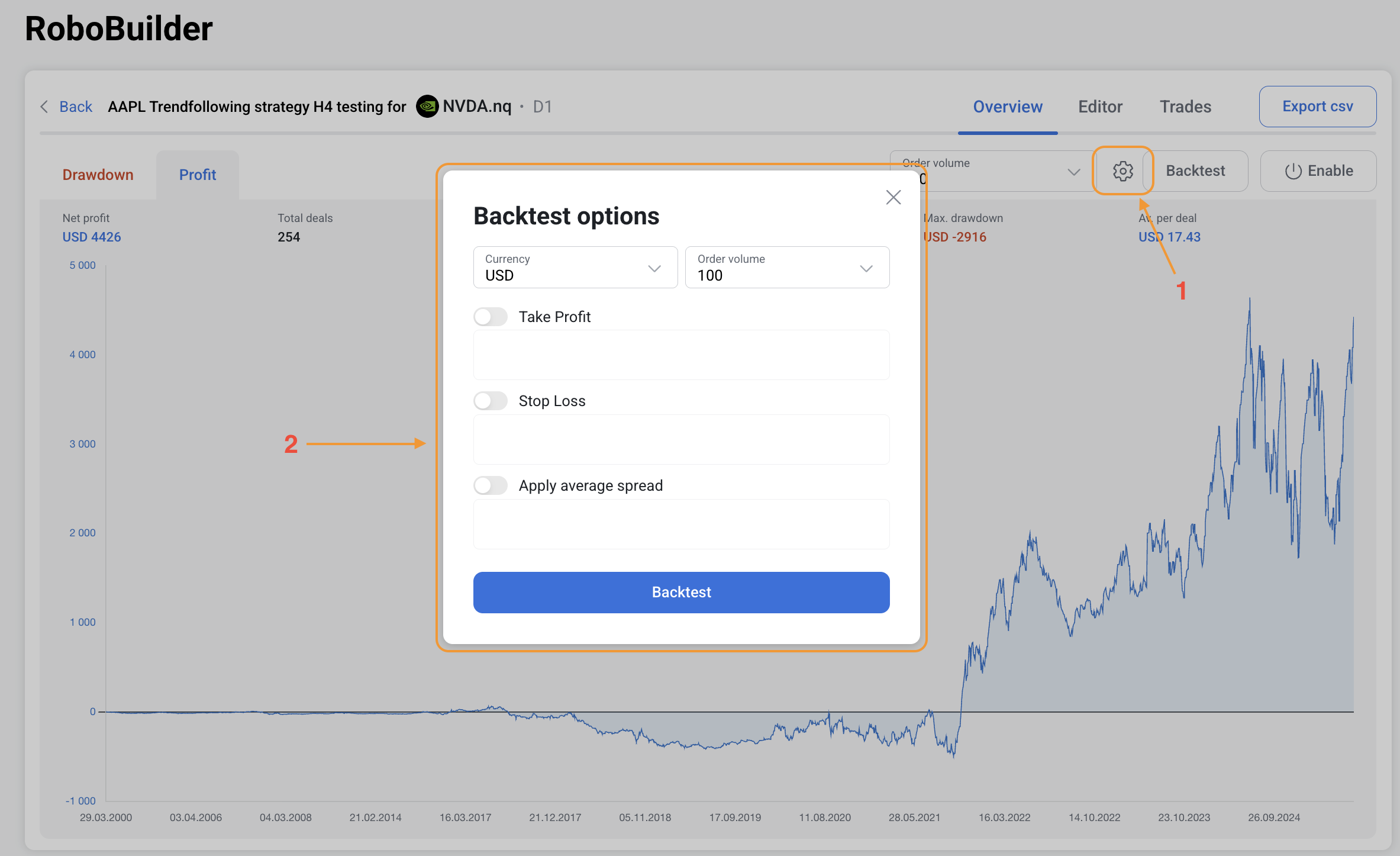The image size is (1400, 856).
Task: Click the toolbar Backtest button
Action: click(1195, 171)
